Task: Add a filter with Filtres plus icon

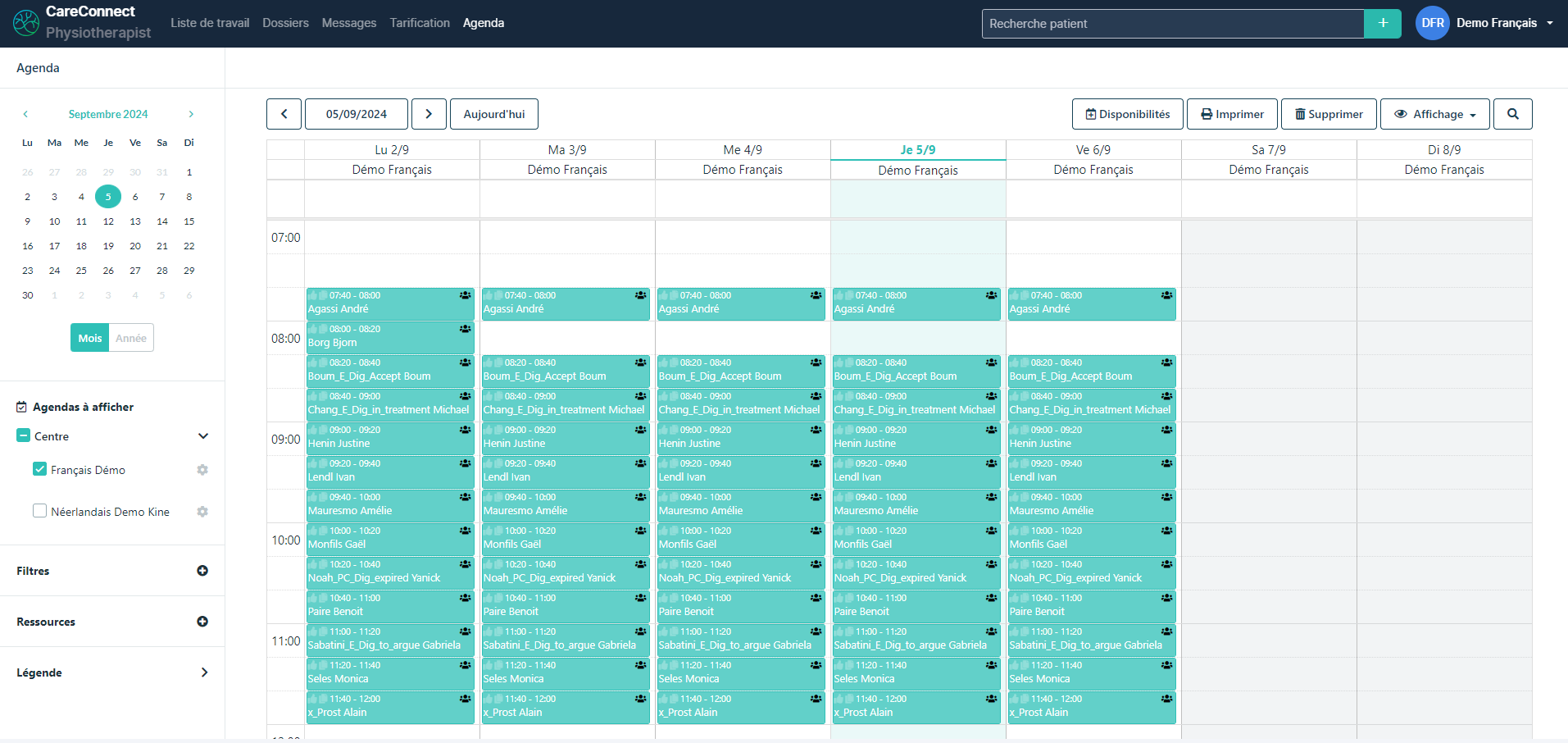Action: (x=202, y=571)
